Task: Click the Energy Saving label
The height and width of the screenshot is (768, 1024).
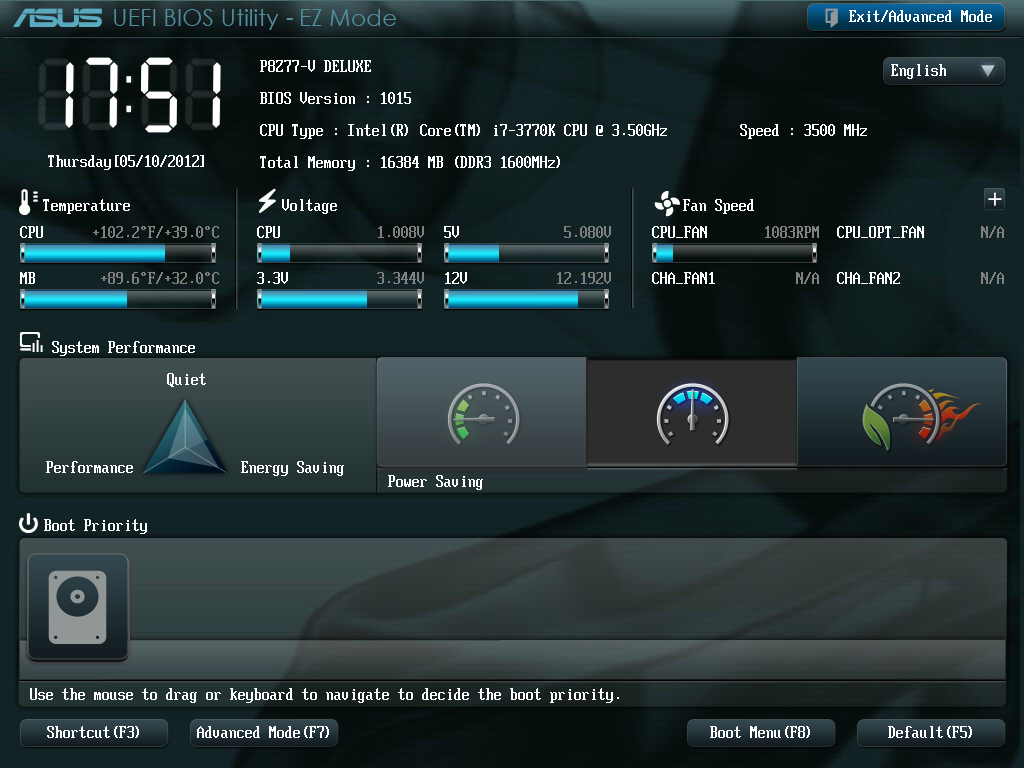Action: tap(292, 468)
